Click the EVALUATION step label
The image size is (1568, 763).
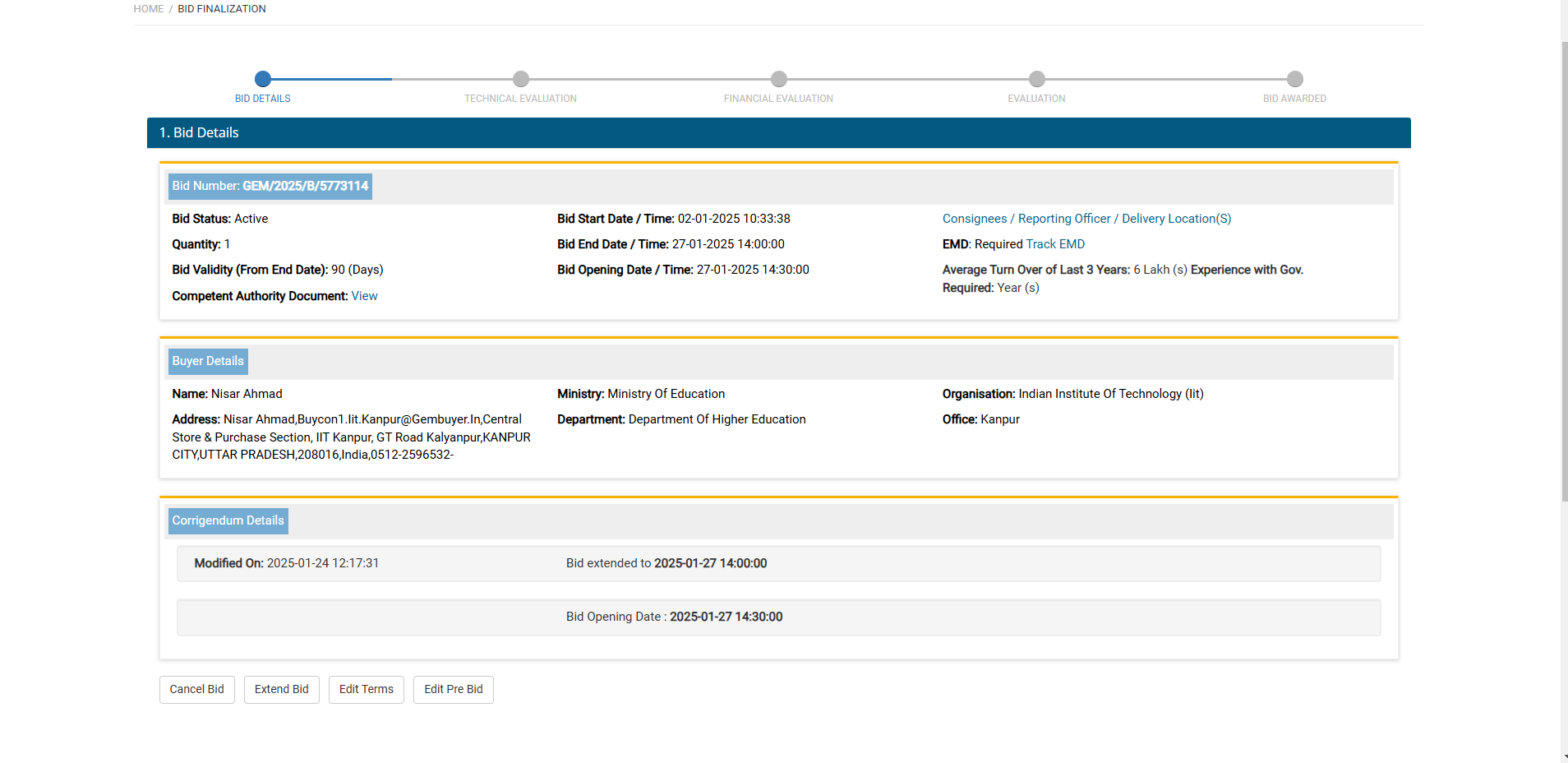[1037, 99]
